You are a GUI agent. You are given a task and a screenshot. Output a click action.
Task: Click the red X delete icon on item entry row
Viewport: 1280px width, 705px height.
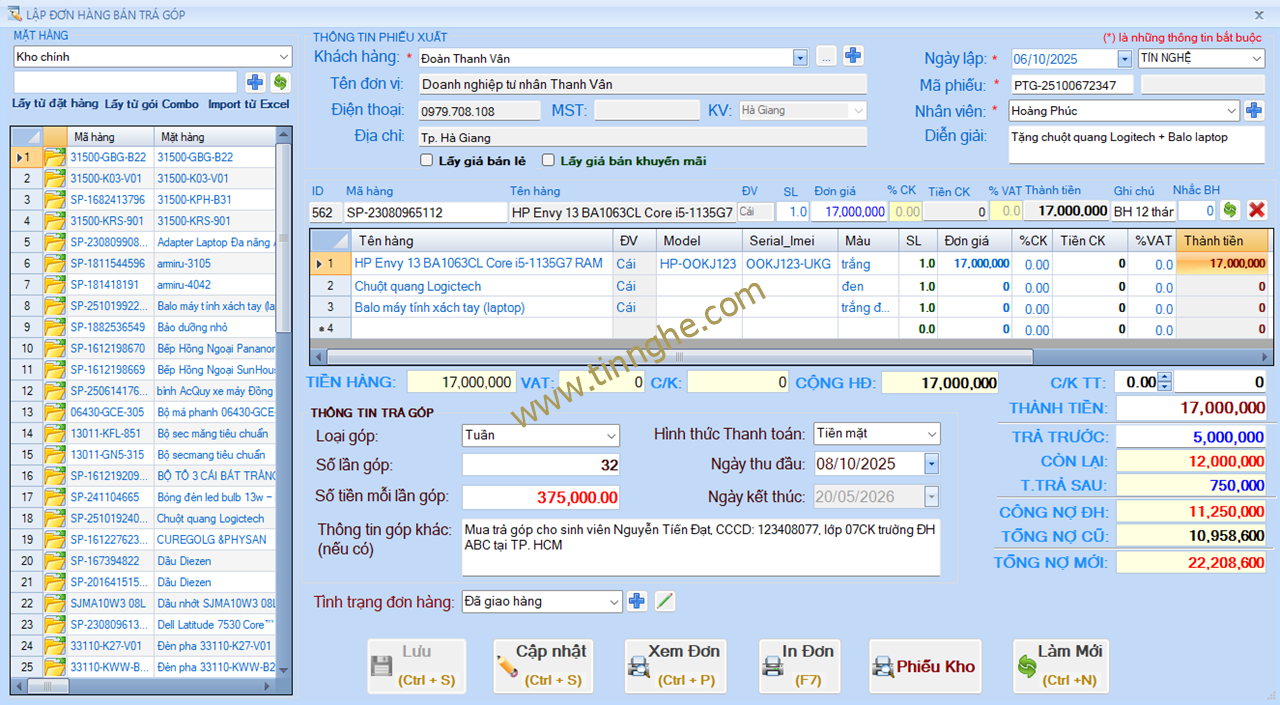(1257, 210)
